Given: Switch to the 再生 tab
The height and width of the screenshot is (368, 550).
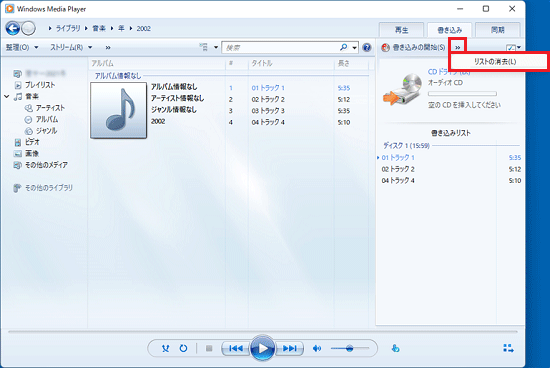Looking at the screenshot, I should [x=401, y=30].
